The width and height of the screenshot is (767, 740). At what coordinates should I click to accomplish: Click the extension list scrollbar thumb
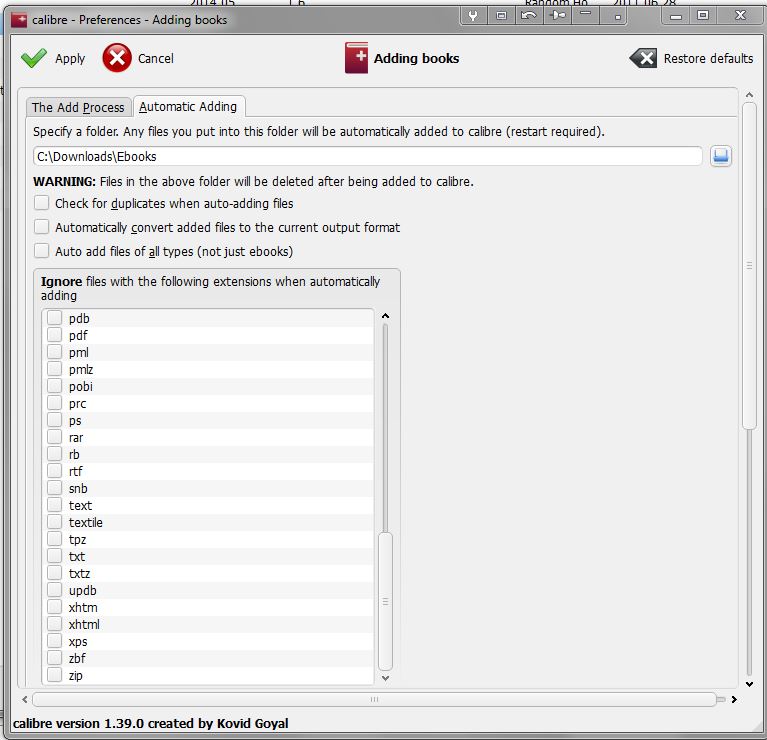click(385, 602)
